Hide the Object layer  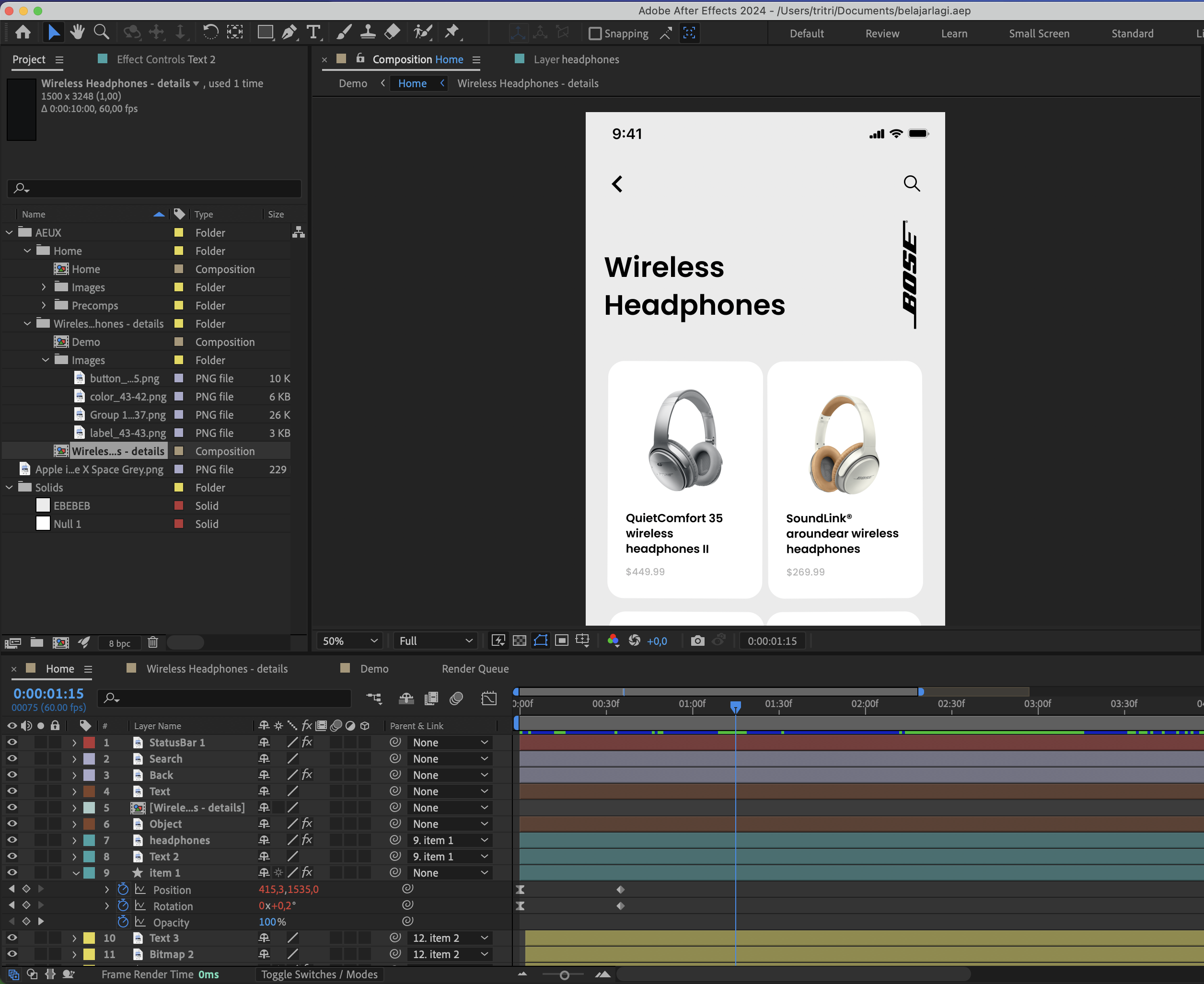click(x=12, y=824)
